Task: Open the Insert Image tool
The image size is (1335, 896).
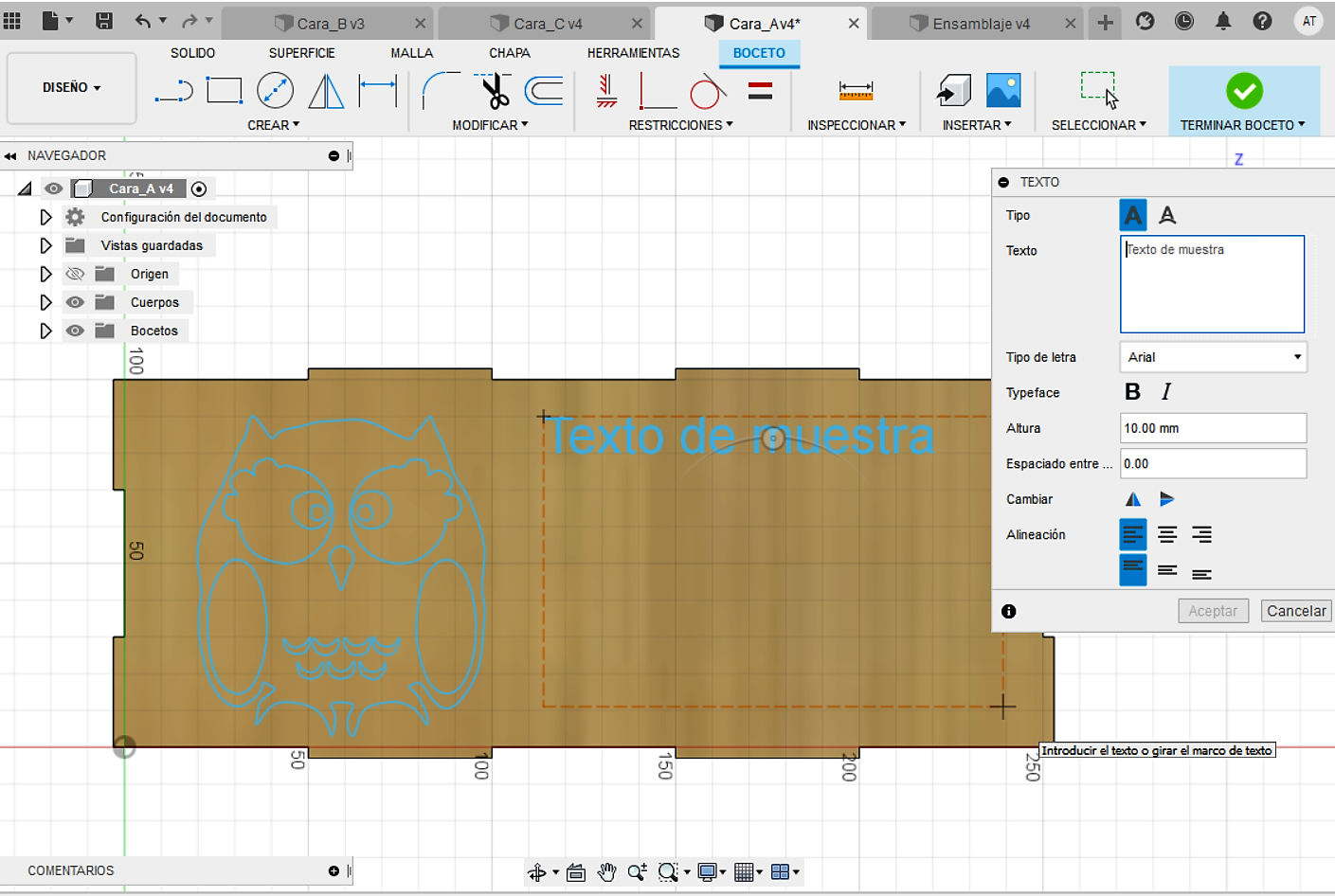Action: coord(1003,91)
